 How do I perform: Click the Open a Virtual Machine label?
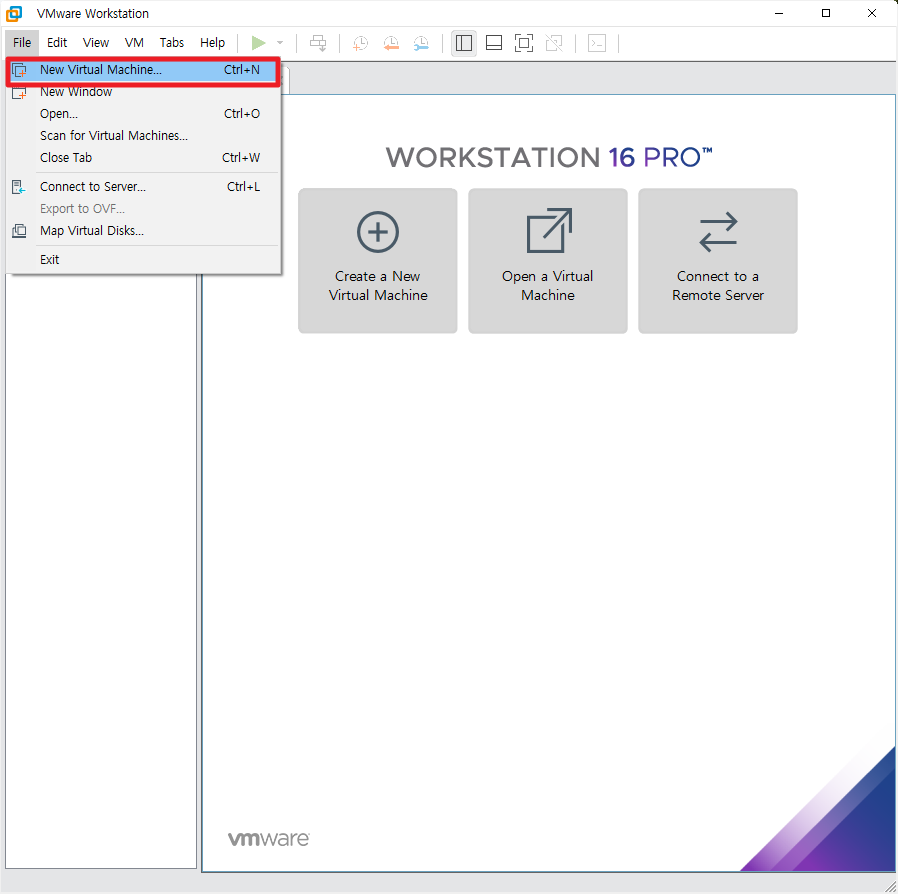click(x=548, y=286)
